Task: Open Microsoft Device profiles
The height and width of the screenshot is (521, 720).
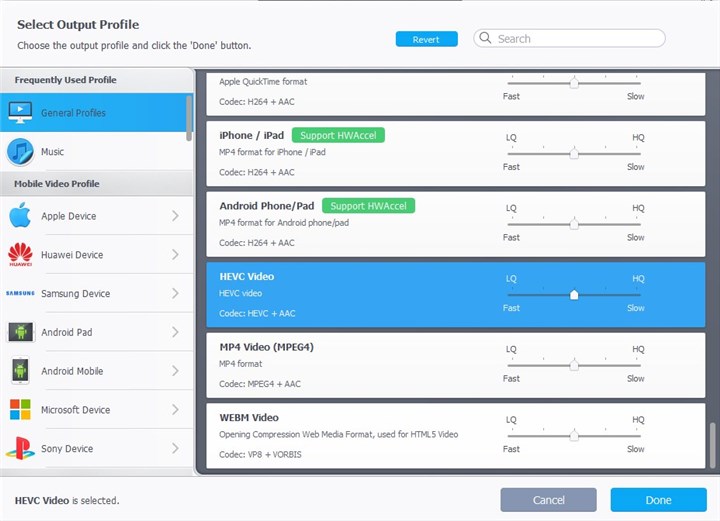Action: coord(96,409)
